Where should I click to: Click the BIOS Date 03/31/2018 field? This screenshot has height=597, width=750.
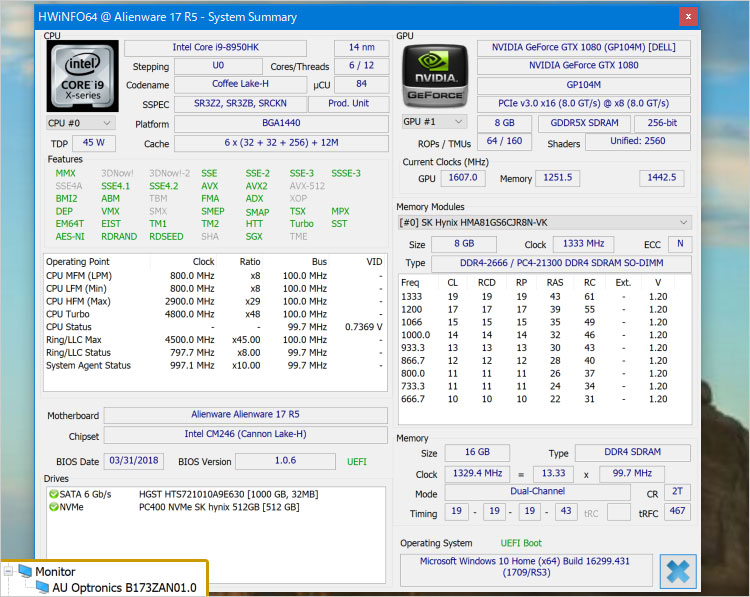click(x=134, y=461)
